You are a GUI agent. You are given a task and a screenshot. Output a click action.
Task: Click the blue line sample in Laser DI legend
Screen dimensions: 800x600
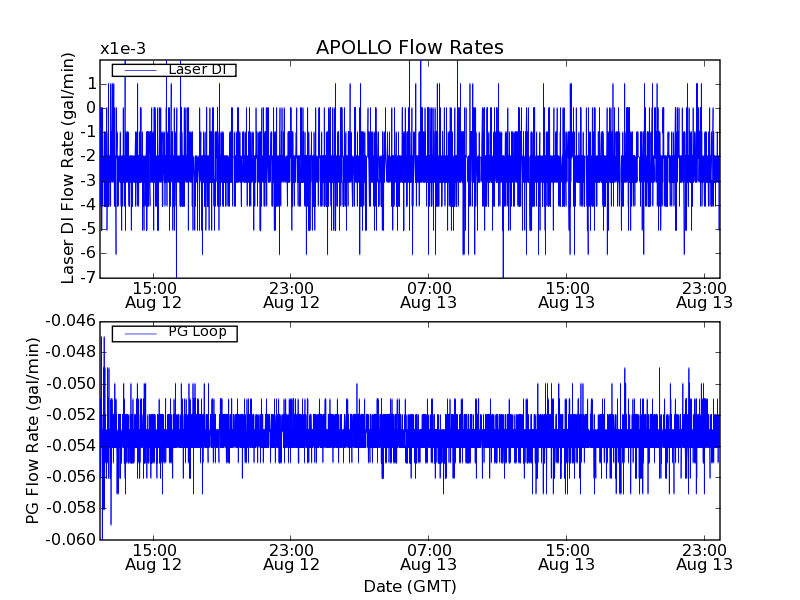click(x=138, y=70)
